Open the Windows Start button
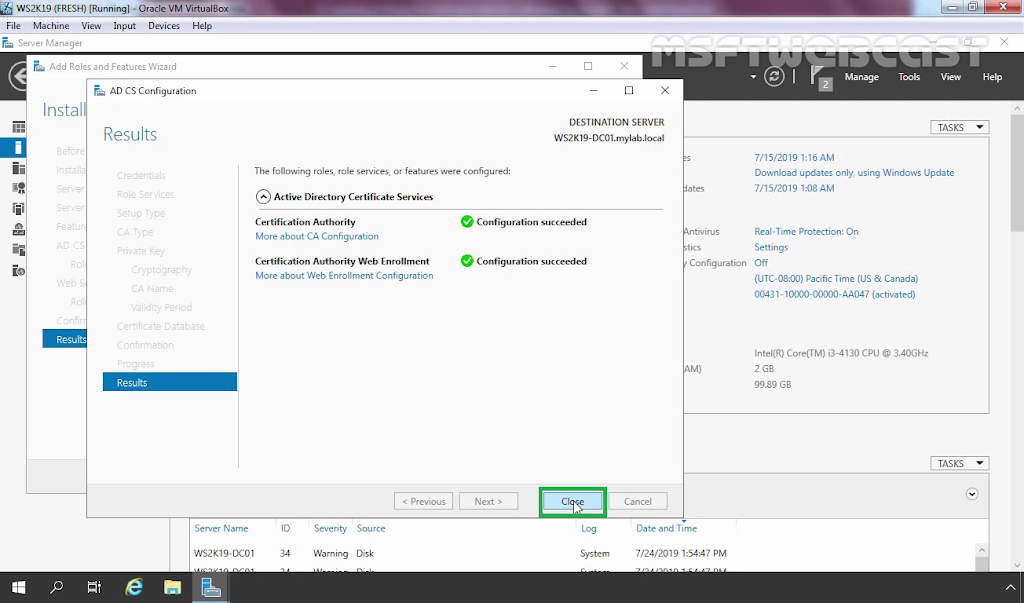 point(18,587)
